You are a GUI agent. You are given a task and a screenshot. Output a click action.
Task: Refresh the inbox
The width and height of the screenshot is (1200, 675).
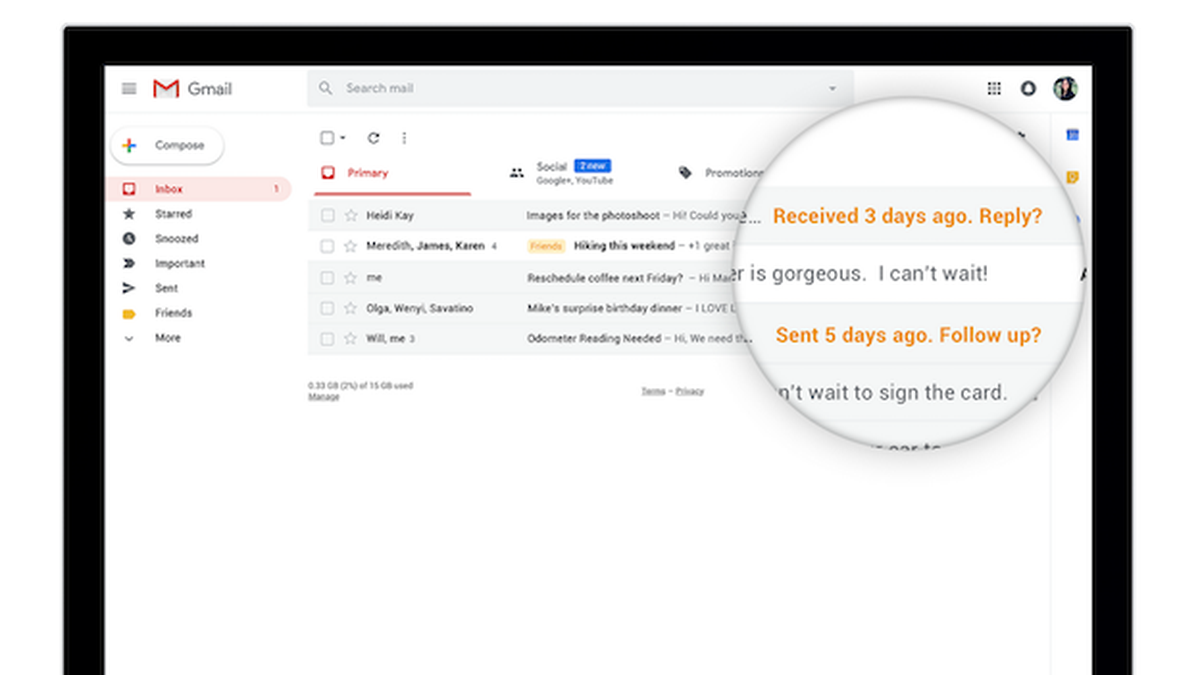tap(374, 137)
